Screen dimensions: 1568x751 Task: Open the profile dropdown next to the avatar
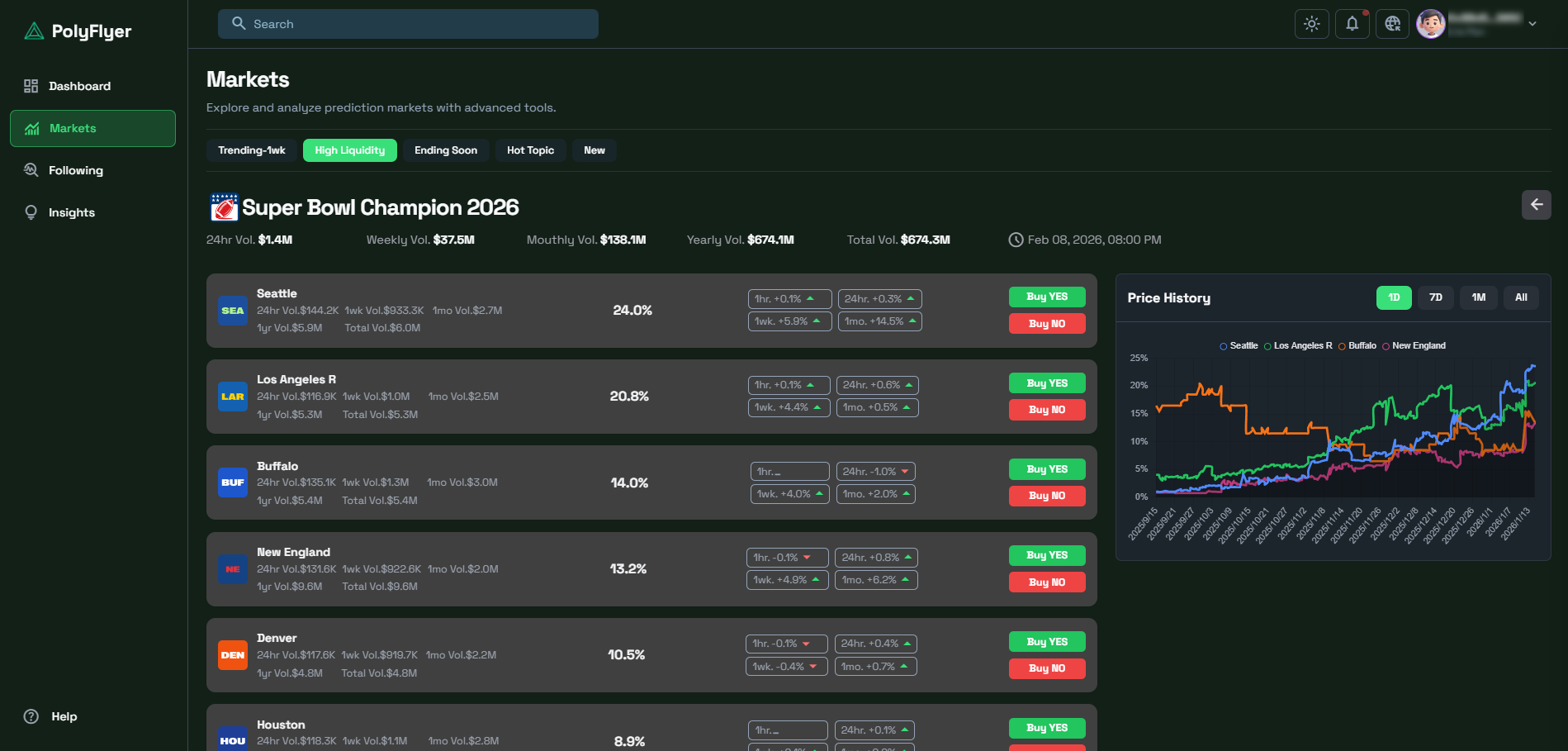[x=1532, y=24]
